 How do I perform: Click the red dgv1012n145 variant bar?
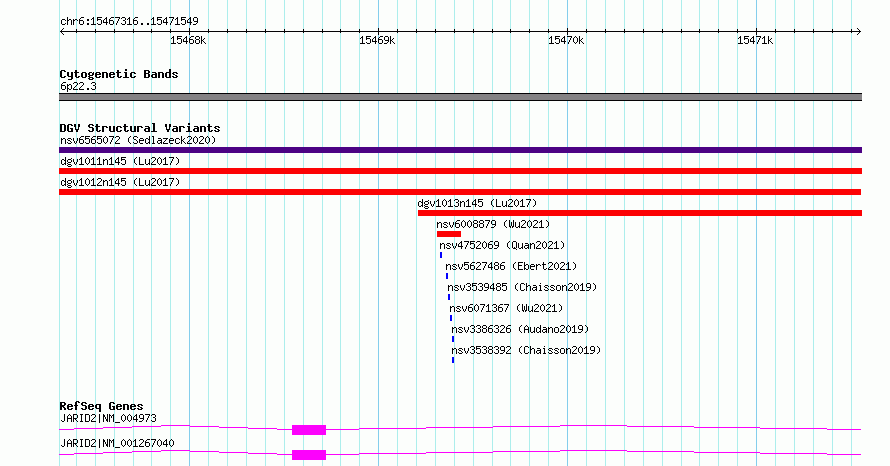[x=460, y=192]
